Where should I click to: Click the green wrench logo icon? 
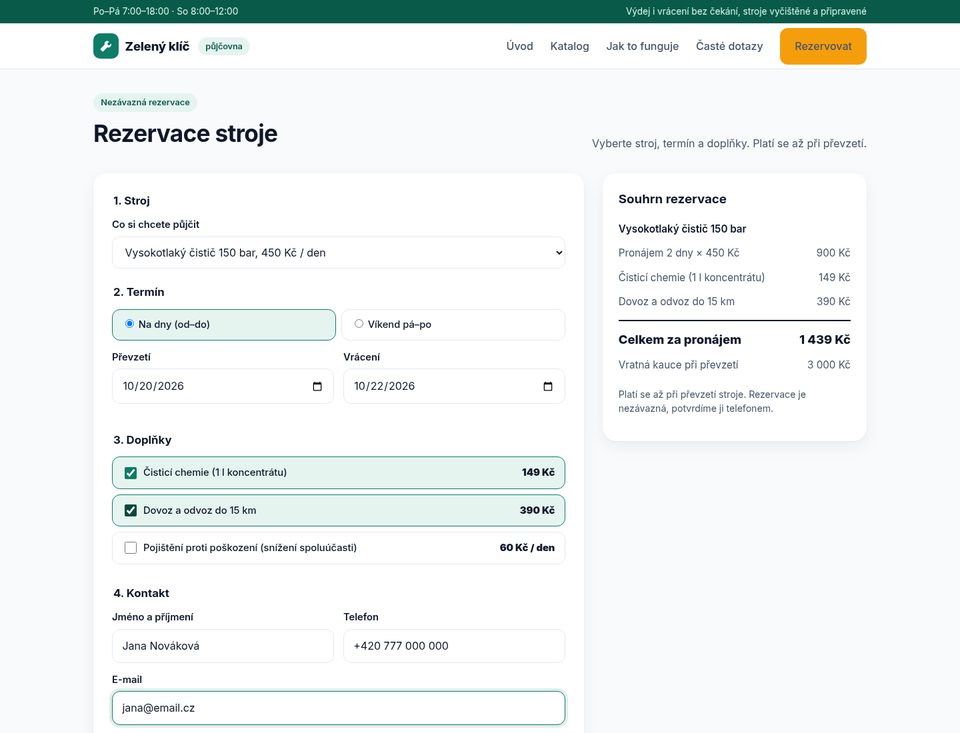pyautogui.click(x=106, y=46)
